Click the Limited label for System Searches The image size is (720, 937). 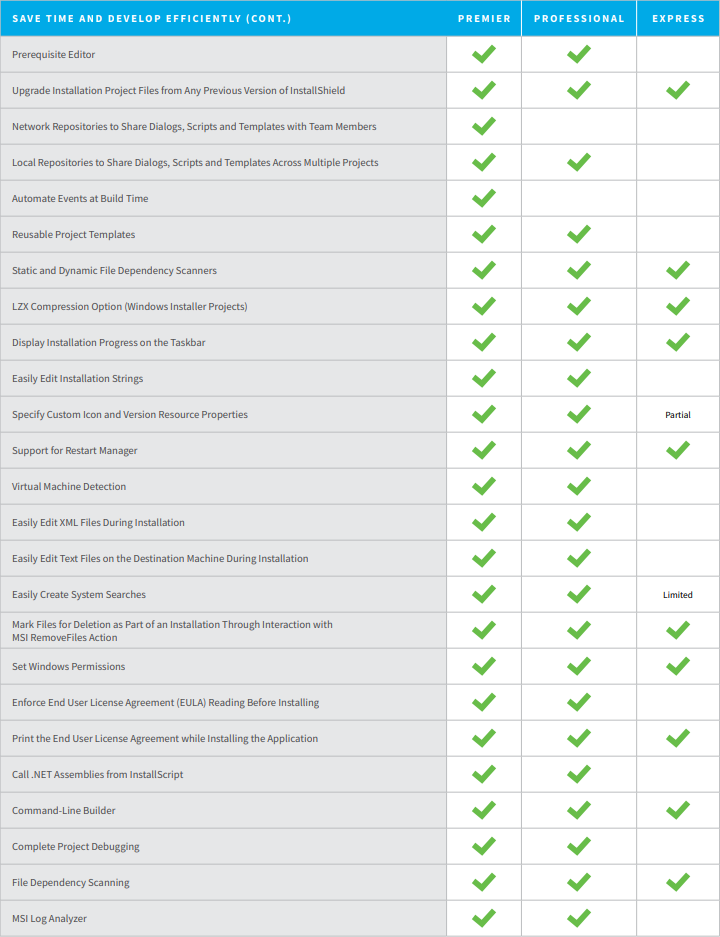tap(678, 595)
